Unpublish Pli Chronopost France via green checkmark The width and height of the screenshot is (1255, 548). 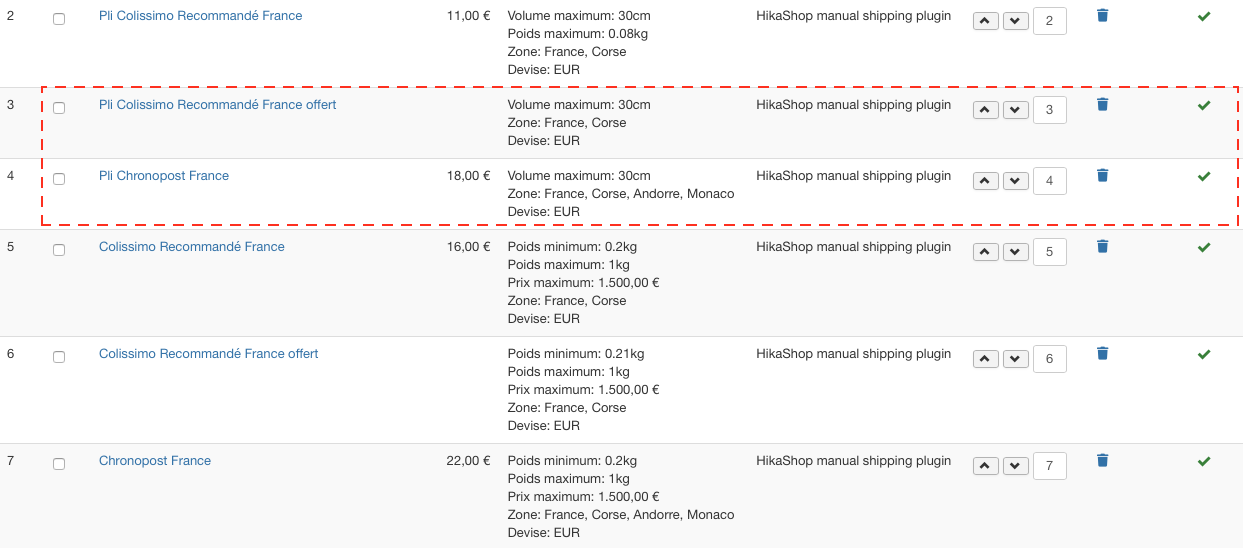[x=1204, y=177]
